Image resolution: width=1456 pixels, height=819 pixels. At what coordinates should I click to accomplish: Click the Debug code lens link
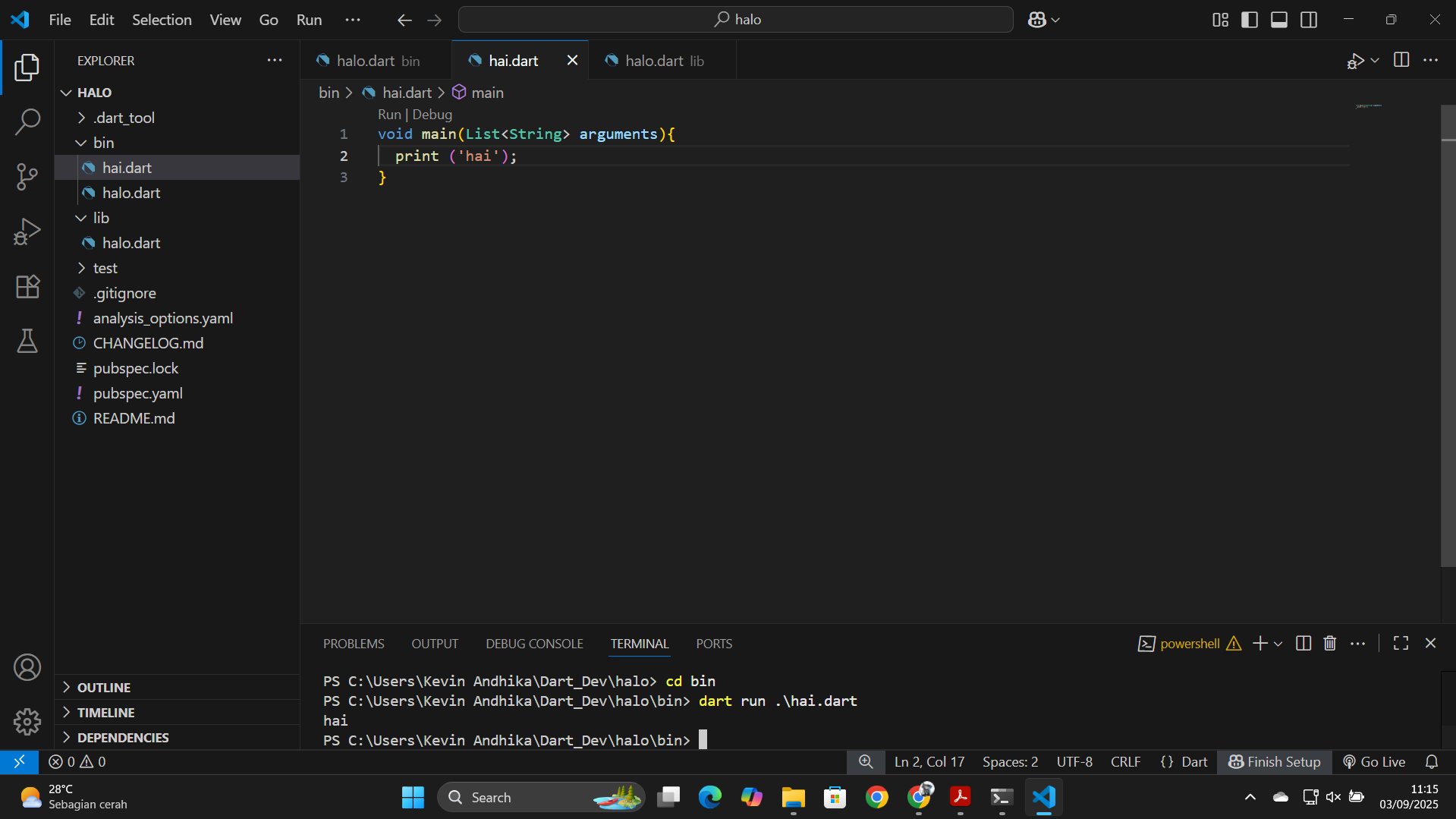(x=432, y=115)
